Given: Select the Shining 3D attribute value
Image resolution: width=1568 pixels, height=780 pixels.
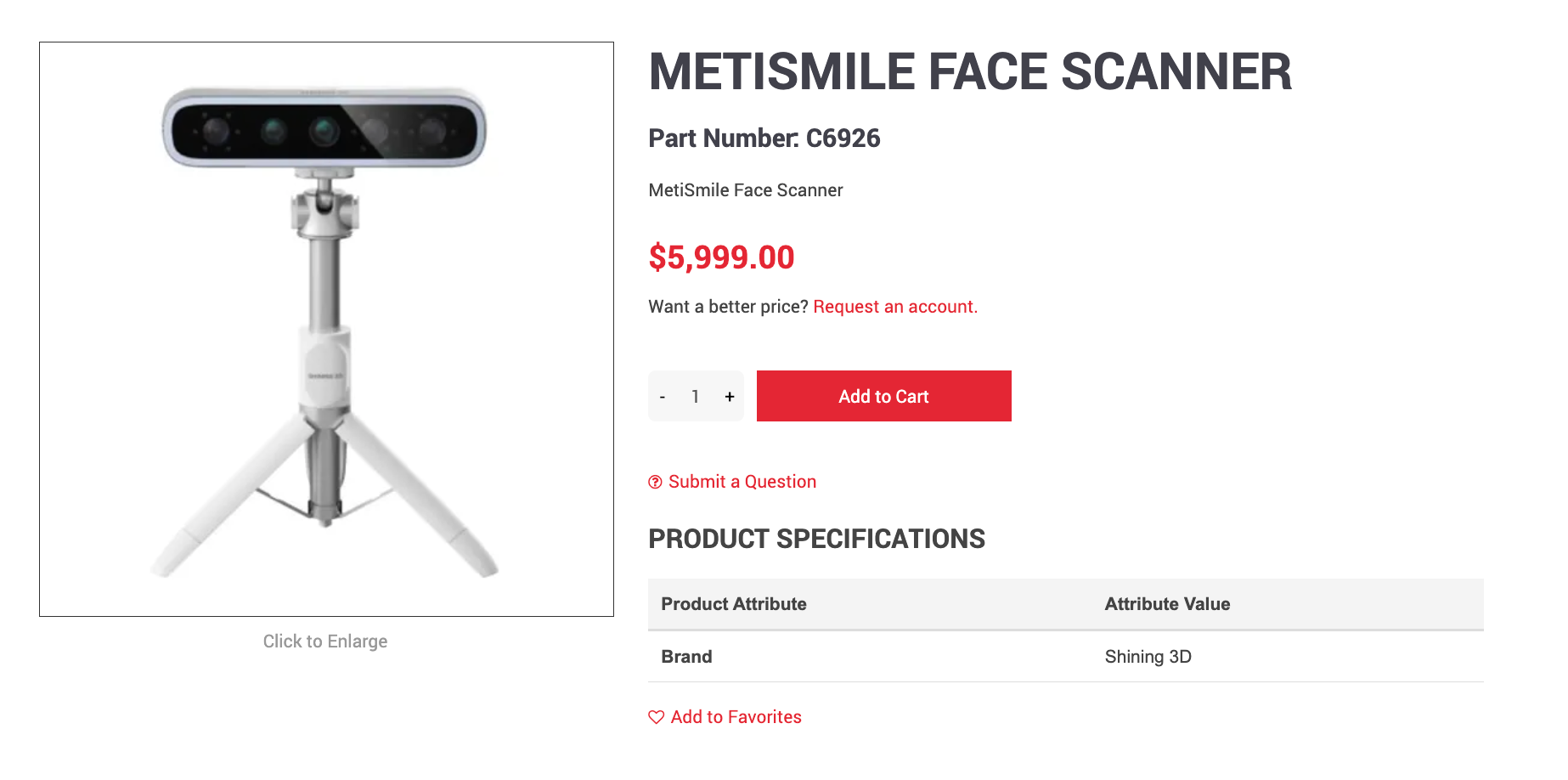Looking at the screenshot, I should pyautogui.click(x=1148, y=656).
